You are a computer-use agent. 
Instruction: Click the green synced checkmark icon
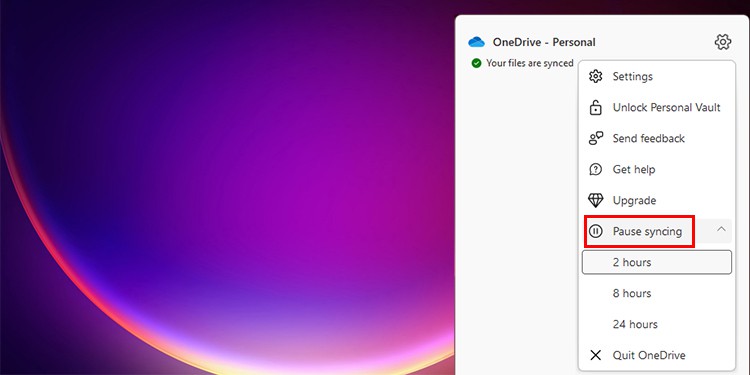476,63
